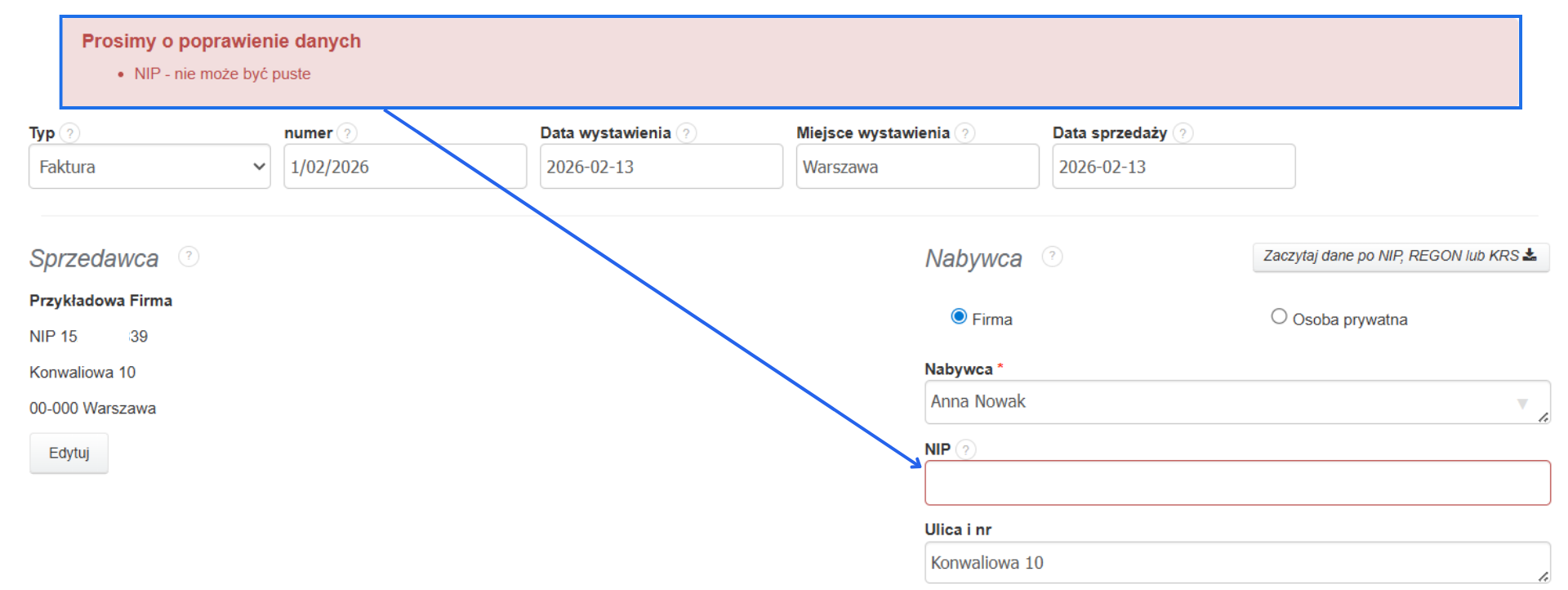Show help for Nabywca section heading

1052,257
